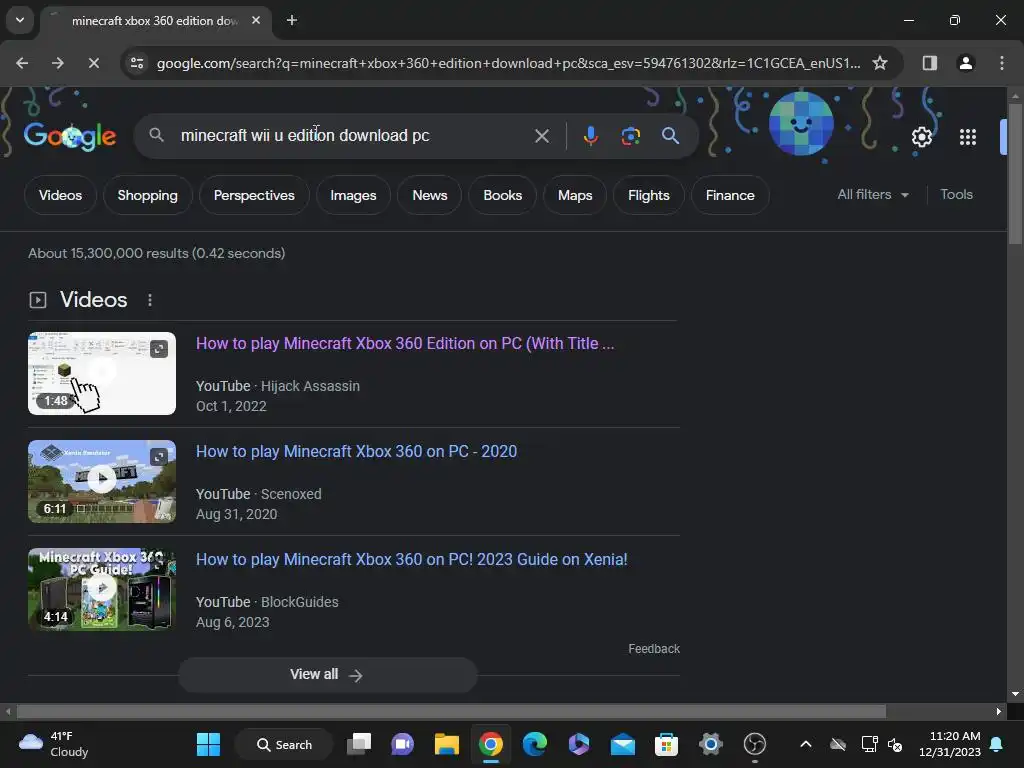Close the minecraft xbox 360 tab
This screenshot has width=1024, height=768.
pyautogui.click(x=256, y=20)
